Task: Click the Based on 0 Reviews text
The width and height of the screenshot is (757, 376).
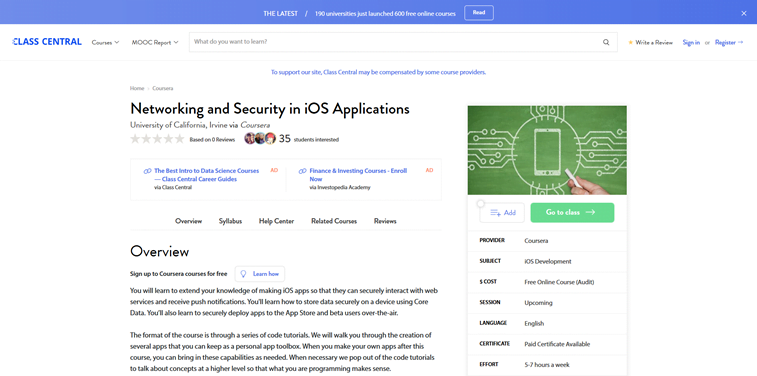Action: (212, 139)
